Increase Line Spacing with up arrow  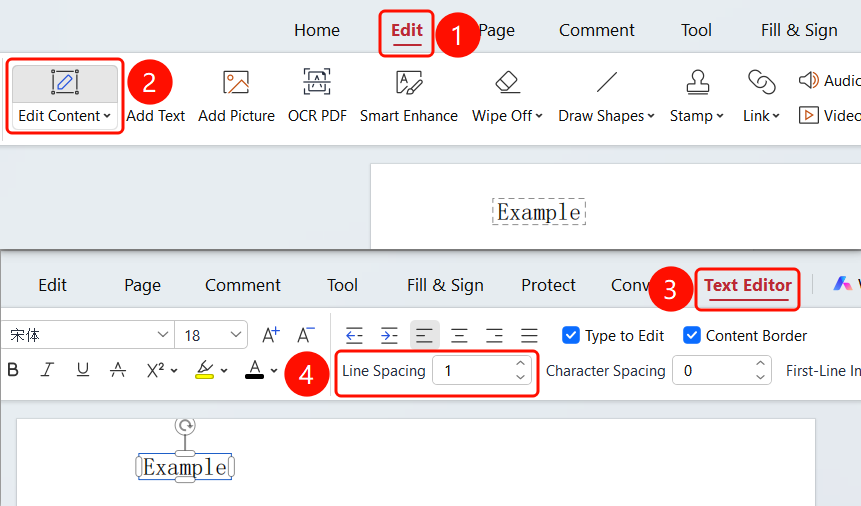pyautogui.click(x=521, y=364)
